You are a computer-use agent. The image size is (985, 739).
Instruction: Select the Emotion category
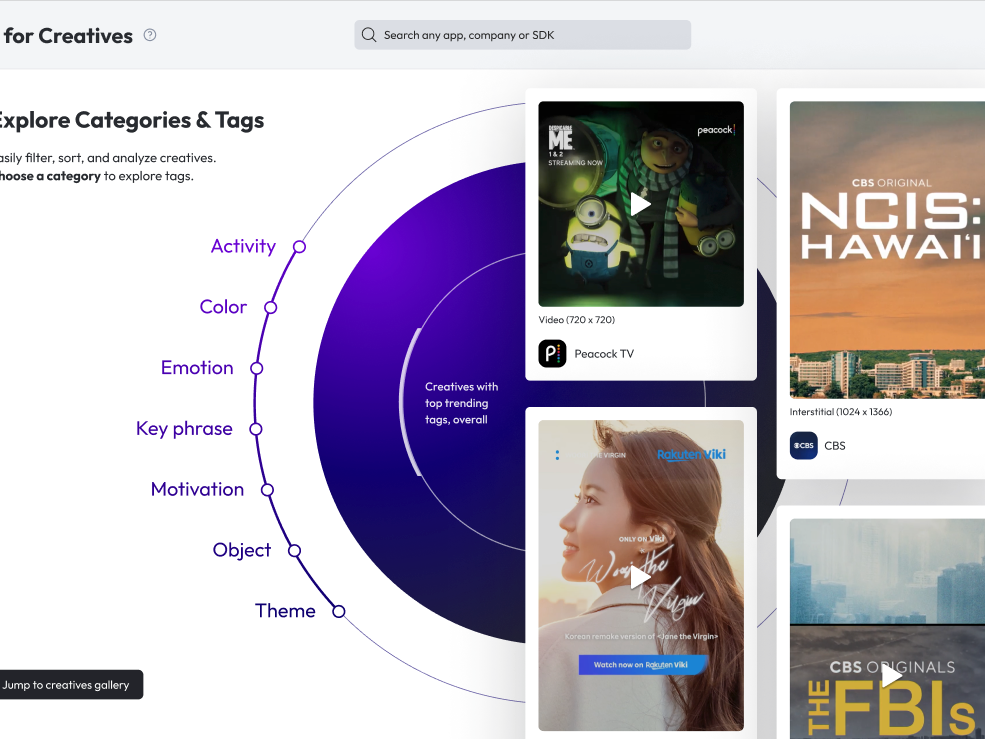197,368
